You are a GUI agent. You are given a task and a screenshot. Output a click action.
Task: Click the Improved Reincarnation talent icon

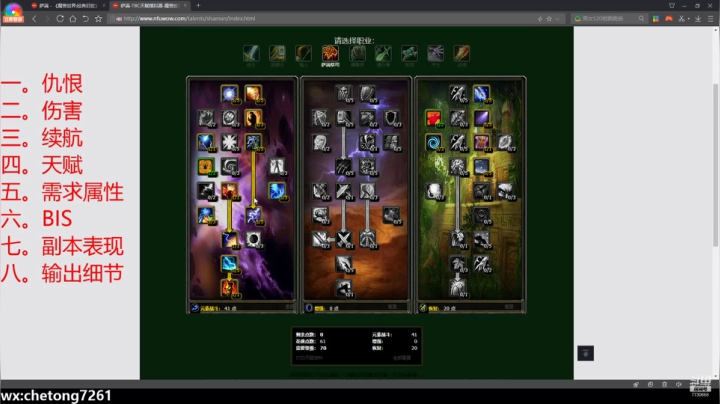coord(433,118)
